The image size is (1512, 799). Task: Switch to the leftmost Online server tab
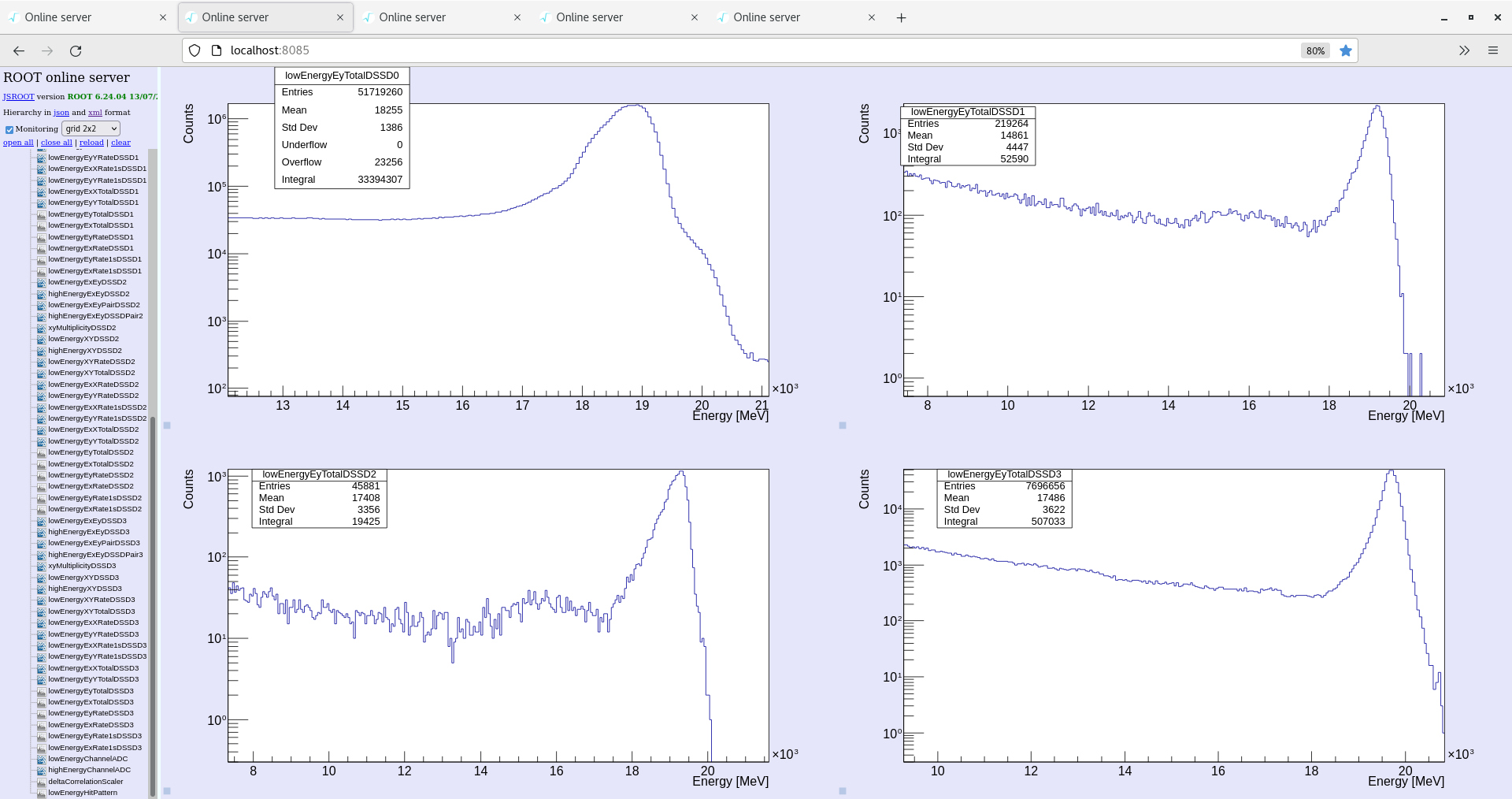click(x=86, y=17)
